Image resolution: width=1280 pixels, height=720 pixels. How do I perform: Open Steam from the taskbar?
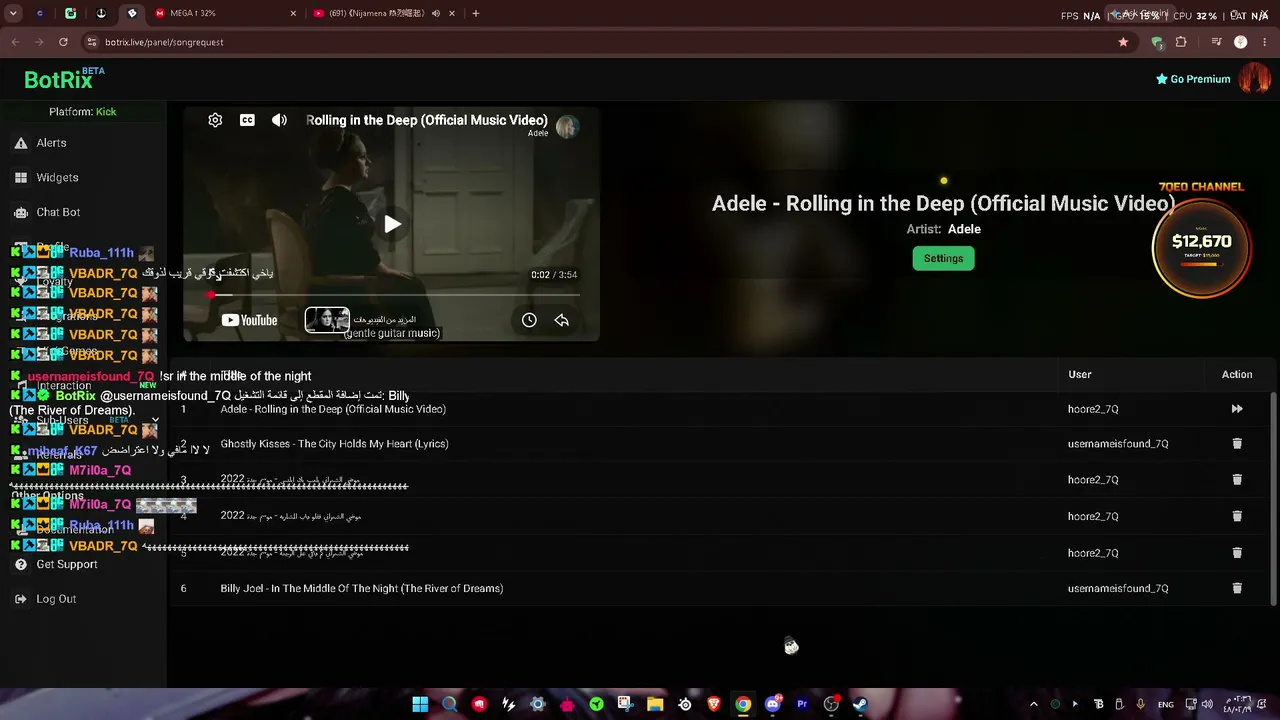pyautogui.click(x=860, y=704)
